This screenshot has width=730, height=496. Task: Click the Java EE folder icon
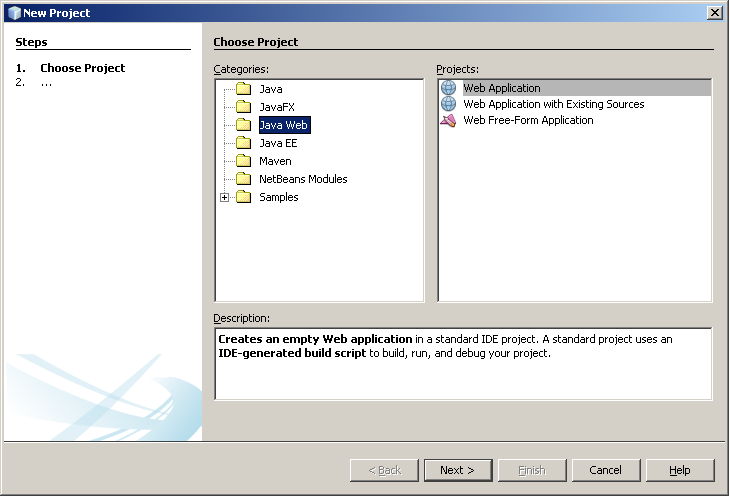point(243,143)
